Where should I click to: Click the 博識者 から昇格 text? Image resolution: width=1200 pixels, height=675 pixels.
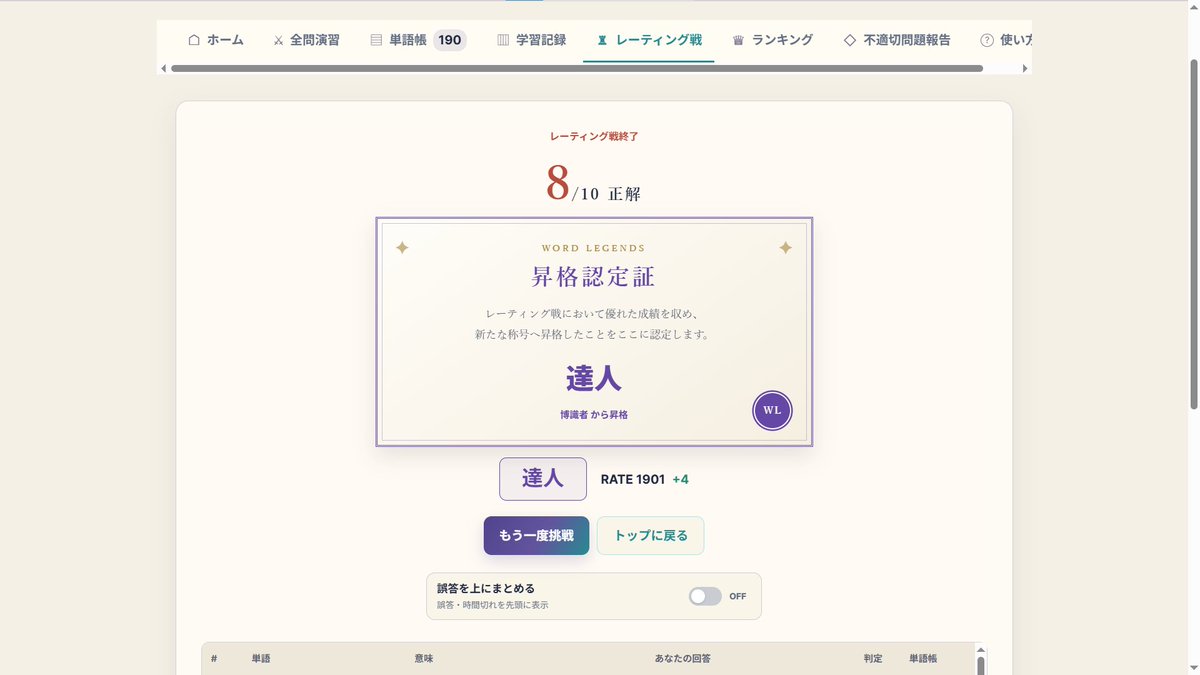click(x=594, y=414)
